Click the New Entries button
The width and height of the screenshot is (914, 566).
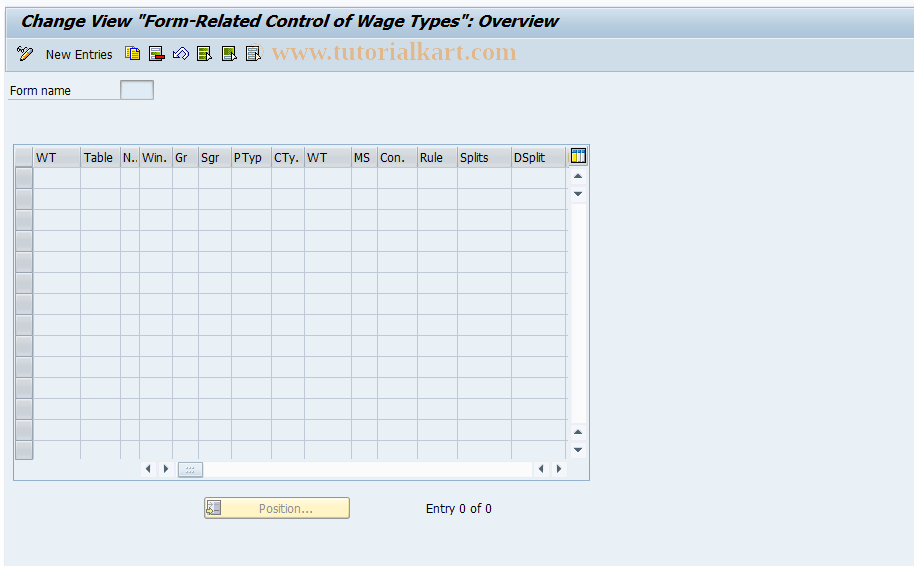point(79,55)
